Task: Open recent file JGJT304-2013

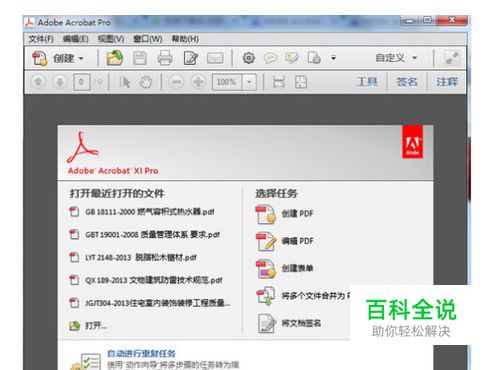Action: pos(150,303)
